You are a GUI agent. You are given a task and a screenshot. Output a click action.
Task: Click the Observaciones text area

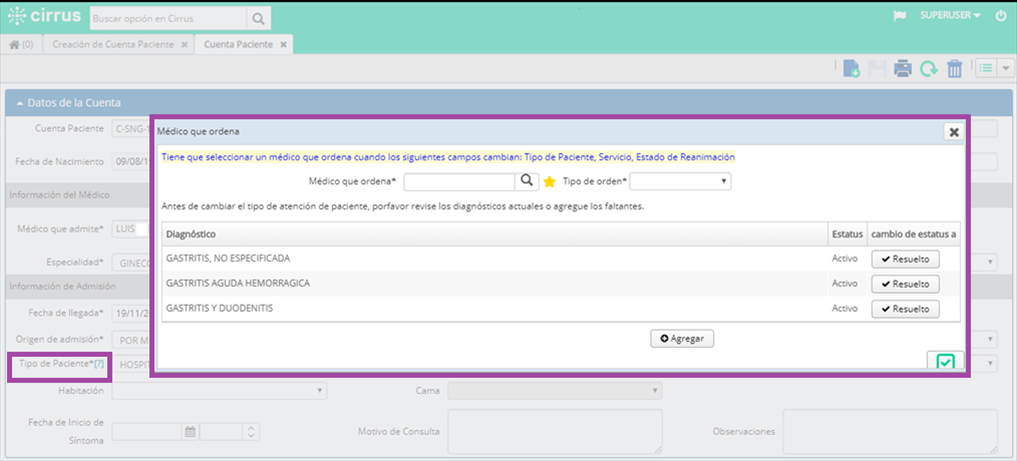(890, 431)
